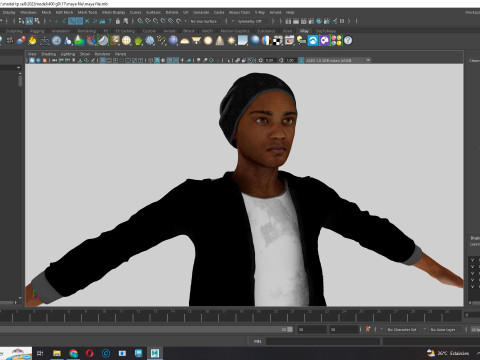Toggle the surfaces selection mask
This screenshot has width=480, height=360.
[x=79, y=21]
